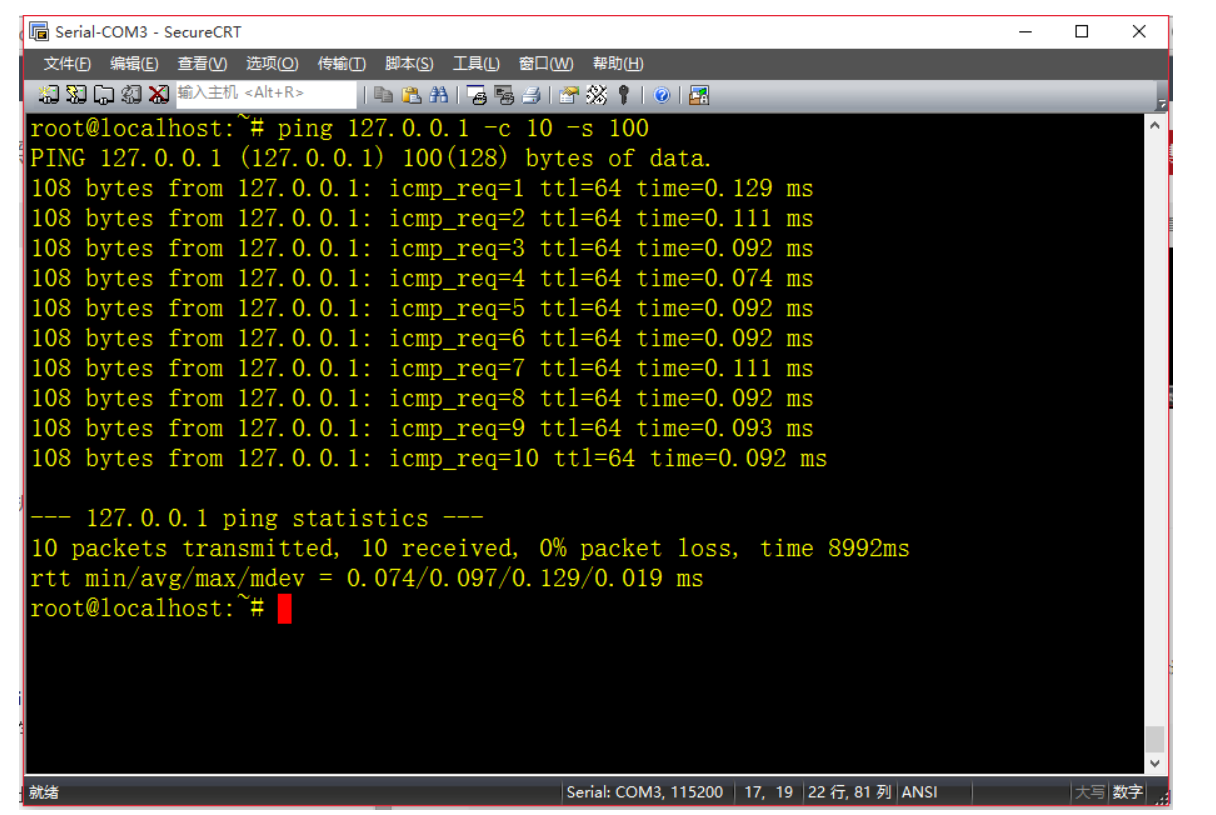Click the Connect toolbar icon

point(49,95)
